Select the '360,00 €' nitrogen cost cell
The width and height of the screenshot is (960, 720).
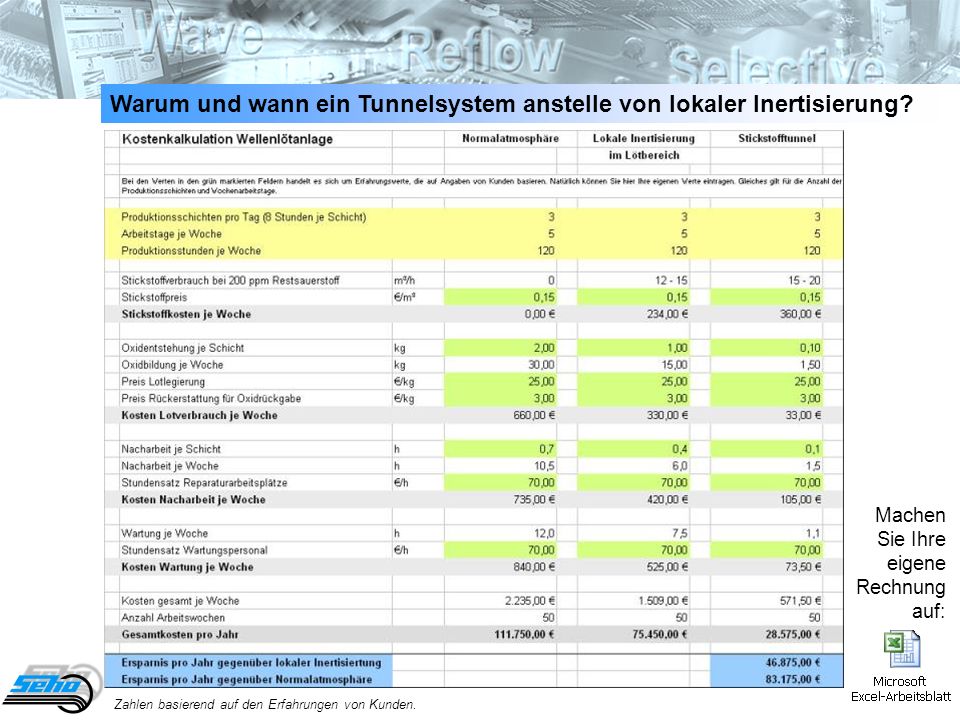tap(800, 314)
